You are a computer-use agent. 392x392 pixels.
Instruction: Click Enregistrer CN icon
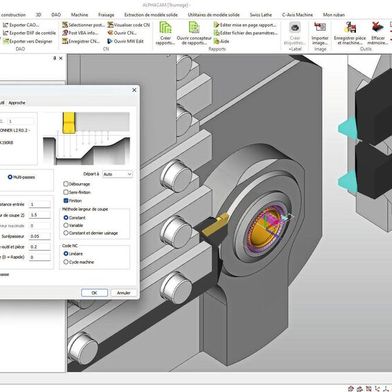(x=65, y=41)
